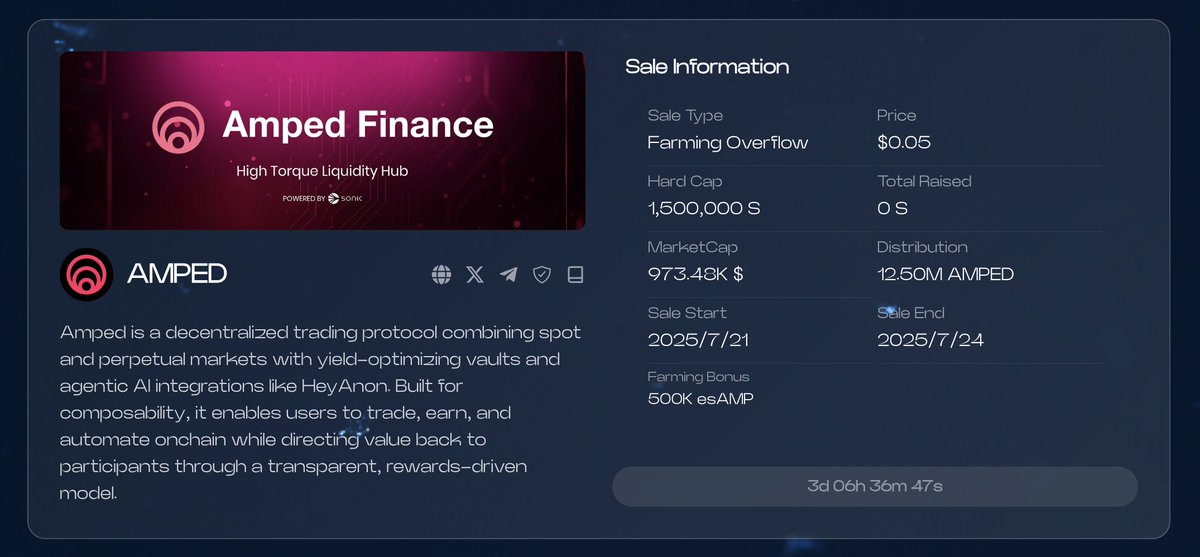This screenshot has width=1200, height=557.
Task: Click the round AMPED token logo
Action: pos(86,274)
